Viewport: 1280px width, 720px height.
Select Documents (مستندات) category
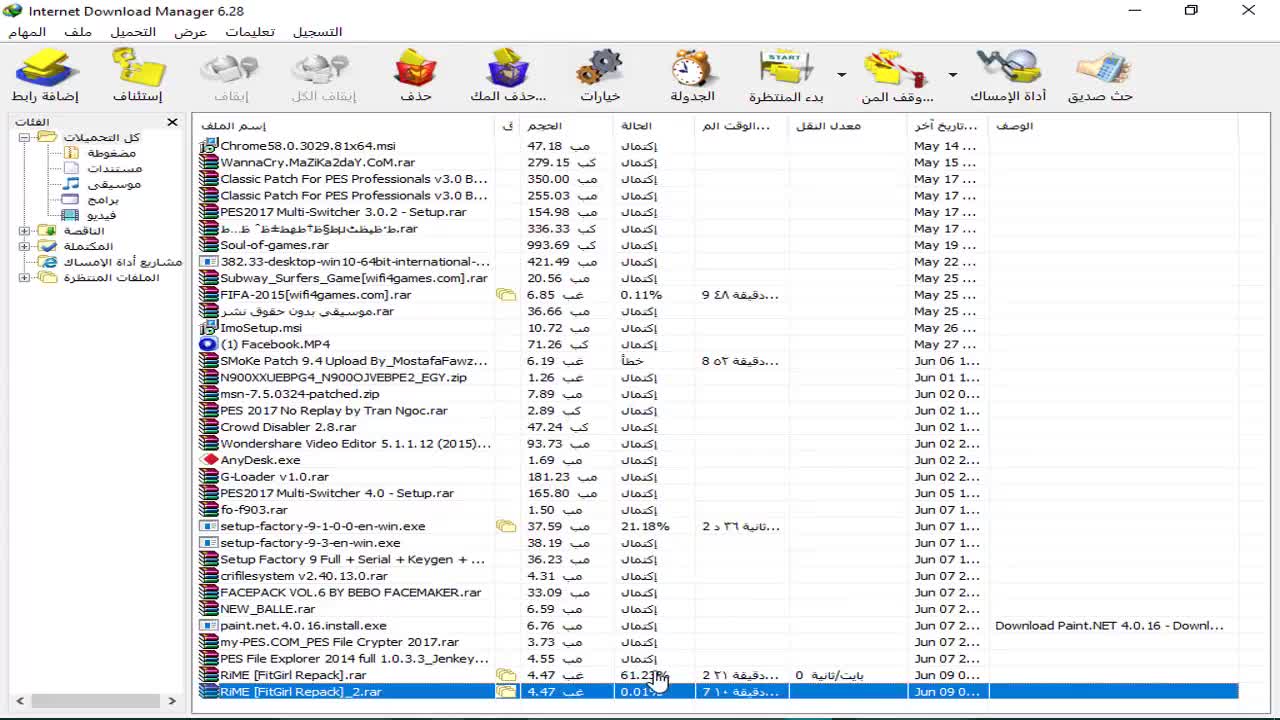115,169
